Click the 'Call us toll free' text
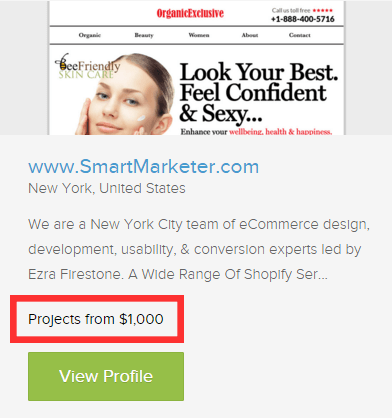The height and width of the screenshot is (418, 392). tap(291, 10)
